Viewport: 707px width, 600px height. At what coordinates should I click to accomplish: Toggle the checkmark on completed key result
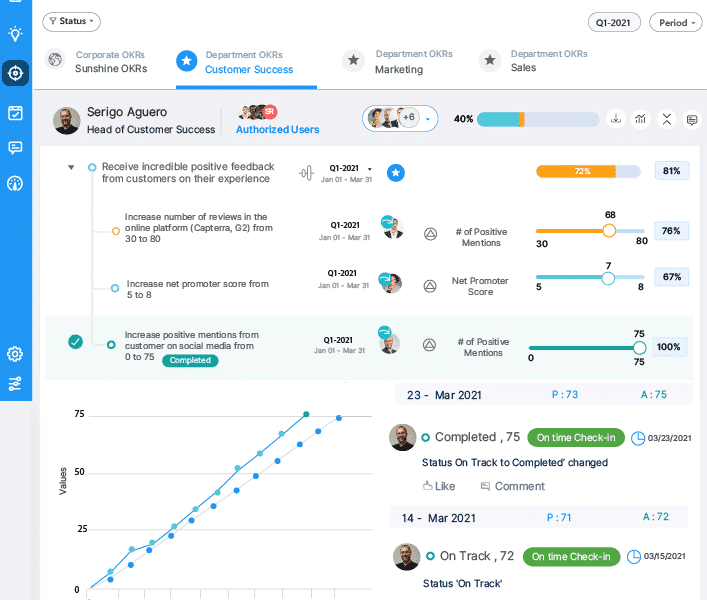[x=75, y=342]
